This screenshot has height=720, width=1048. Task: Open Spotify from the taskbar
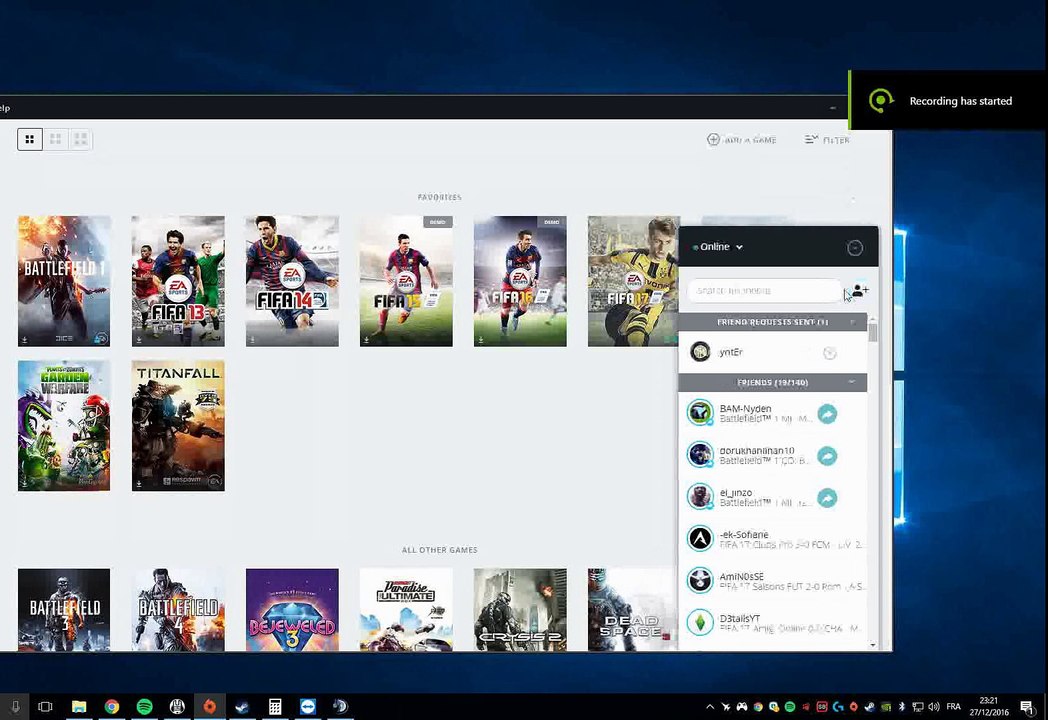point(144,707)
